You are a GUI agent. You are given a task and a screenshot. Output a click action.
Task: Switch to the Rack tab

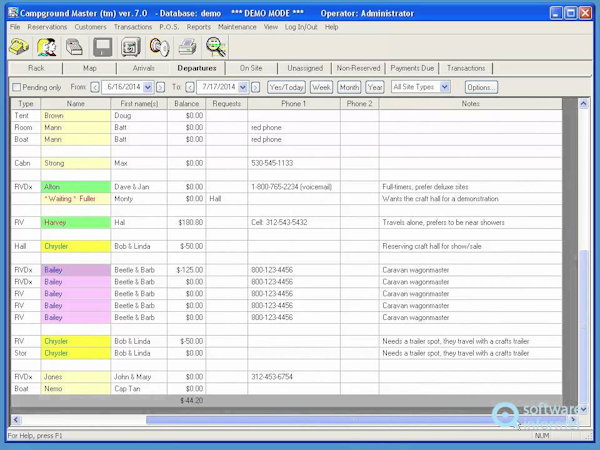point(36,68)
